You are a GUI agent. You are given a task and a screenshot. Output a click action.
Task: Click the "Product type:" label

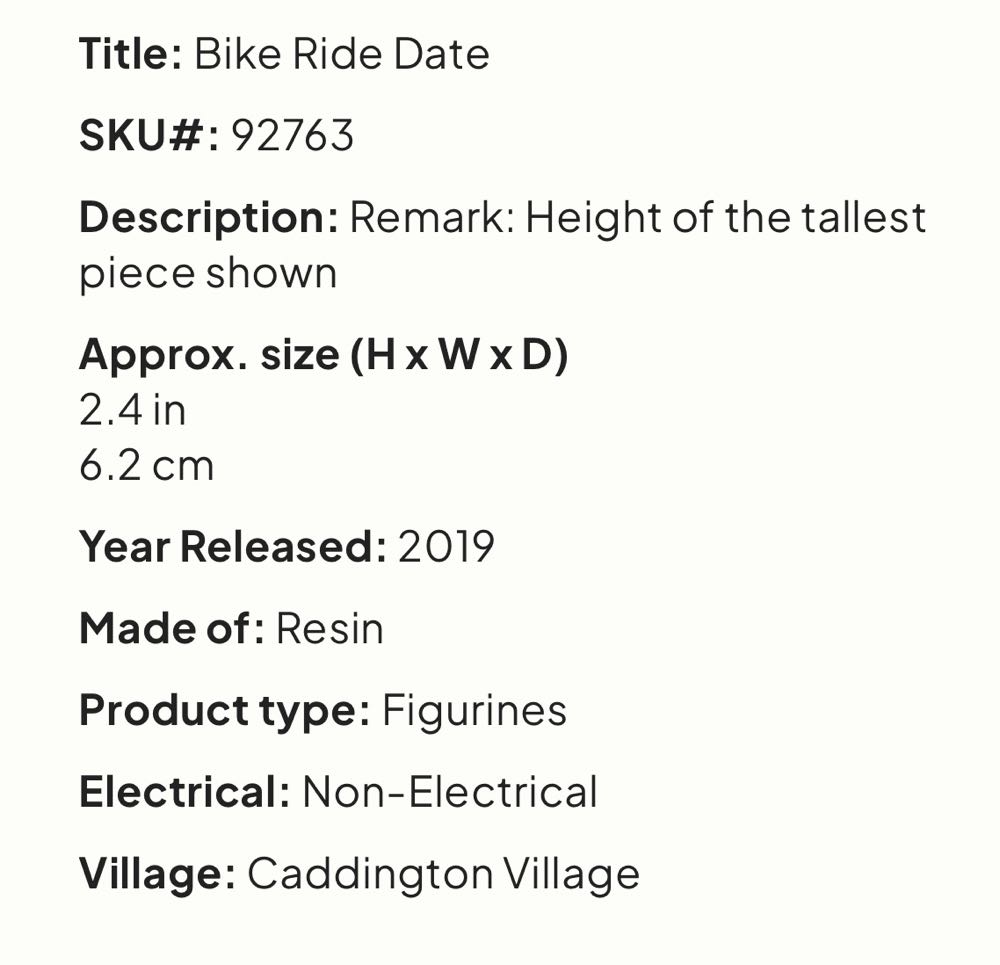(224, 710)
